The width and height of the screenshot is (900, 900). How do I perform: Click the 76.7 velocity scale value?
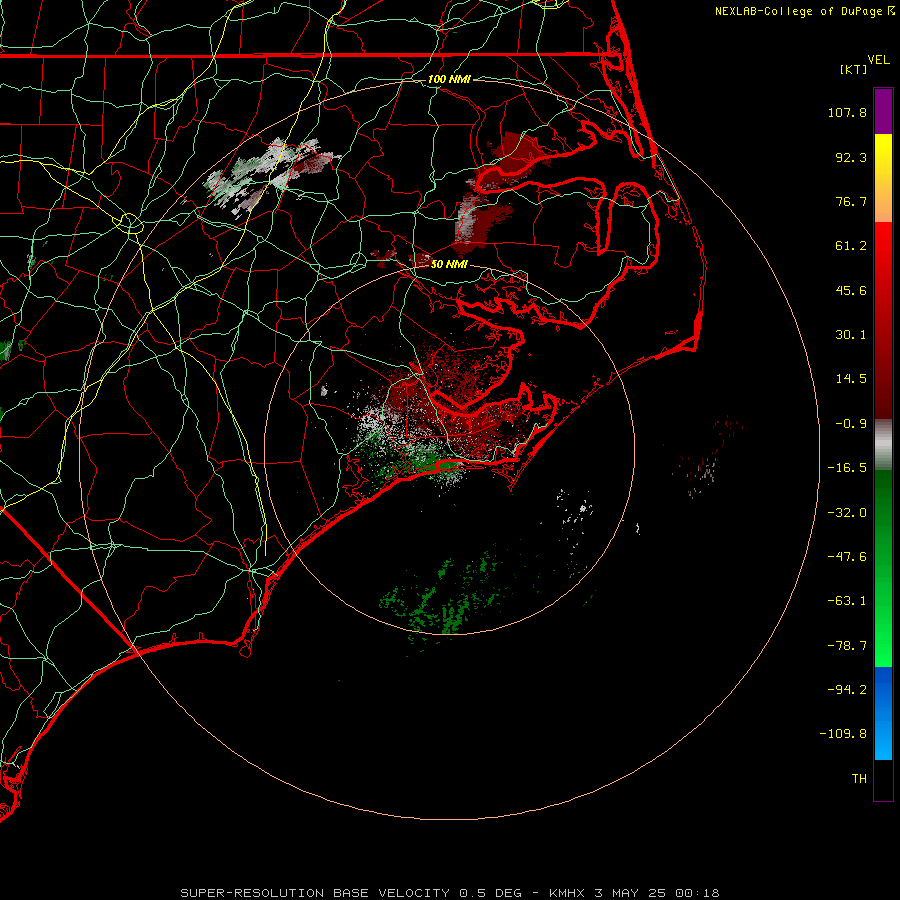point(851,201)
